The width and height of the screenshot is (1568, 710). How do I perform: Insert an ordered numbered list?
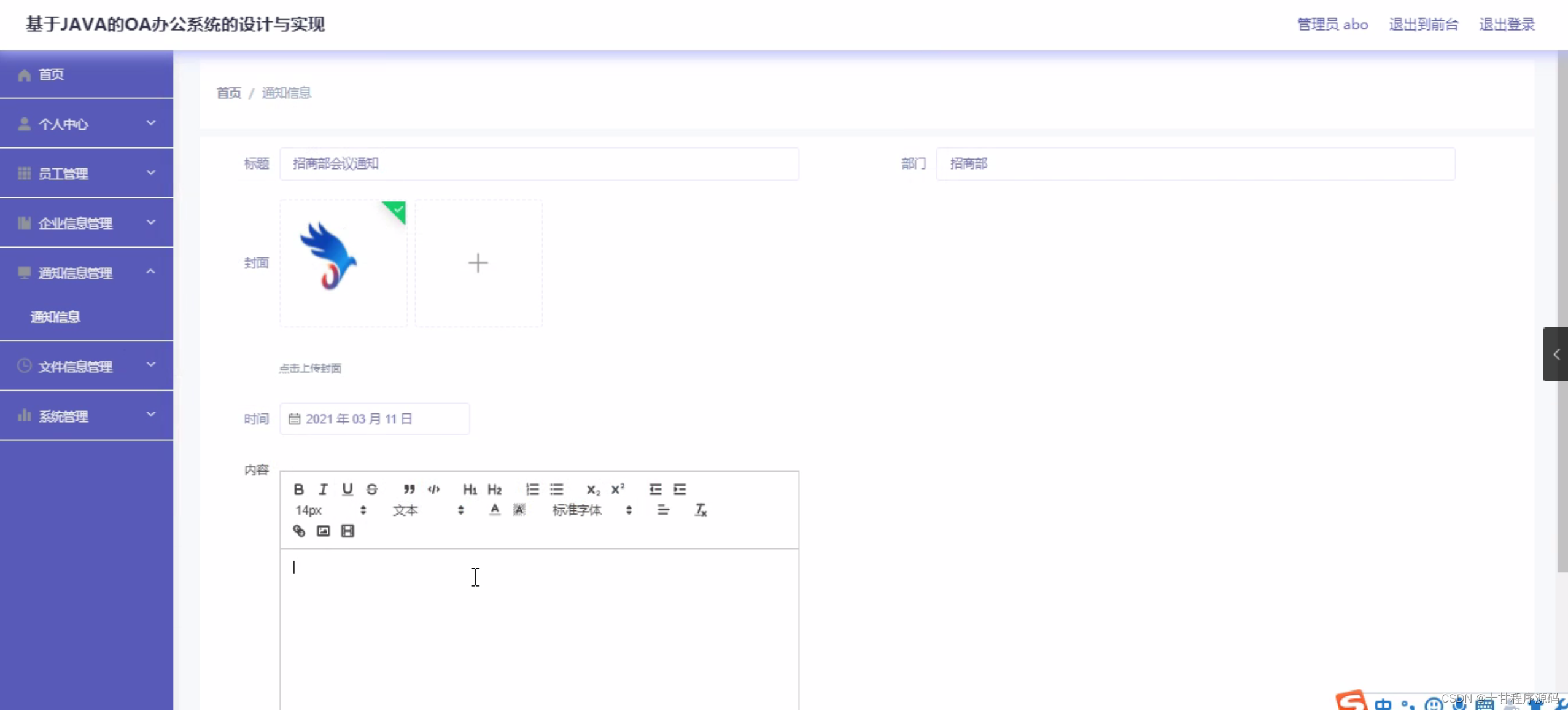pyautogui.click(x=532, y=489)
